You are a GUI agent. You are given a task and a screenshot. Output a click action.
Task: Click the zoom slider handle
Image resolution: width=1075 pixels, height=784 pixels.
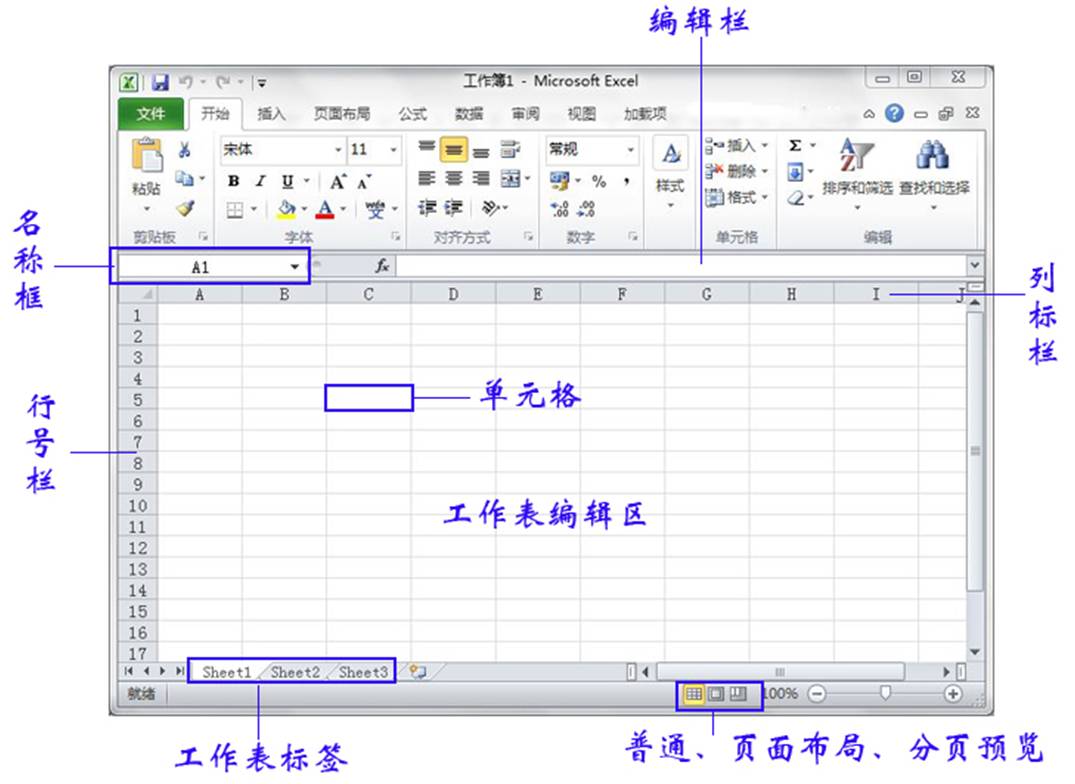[x=885, y=694]
